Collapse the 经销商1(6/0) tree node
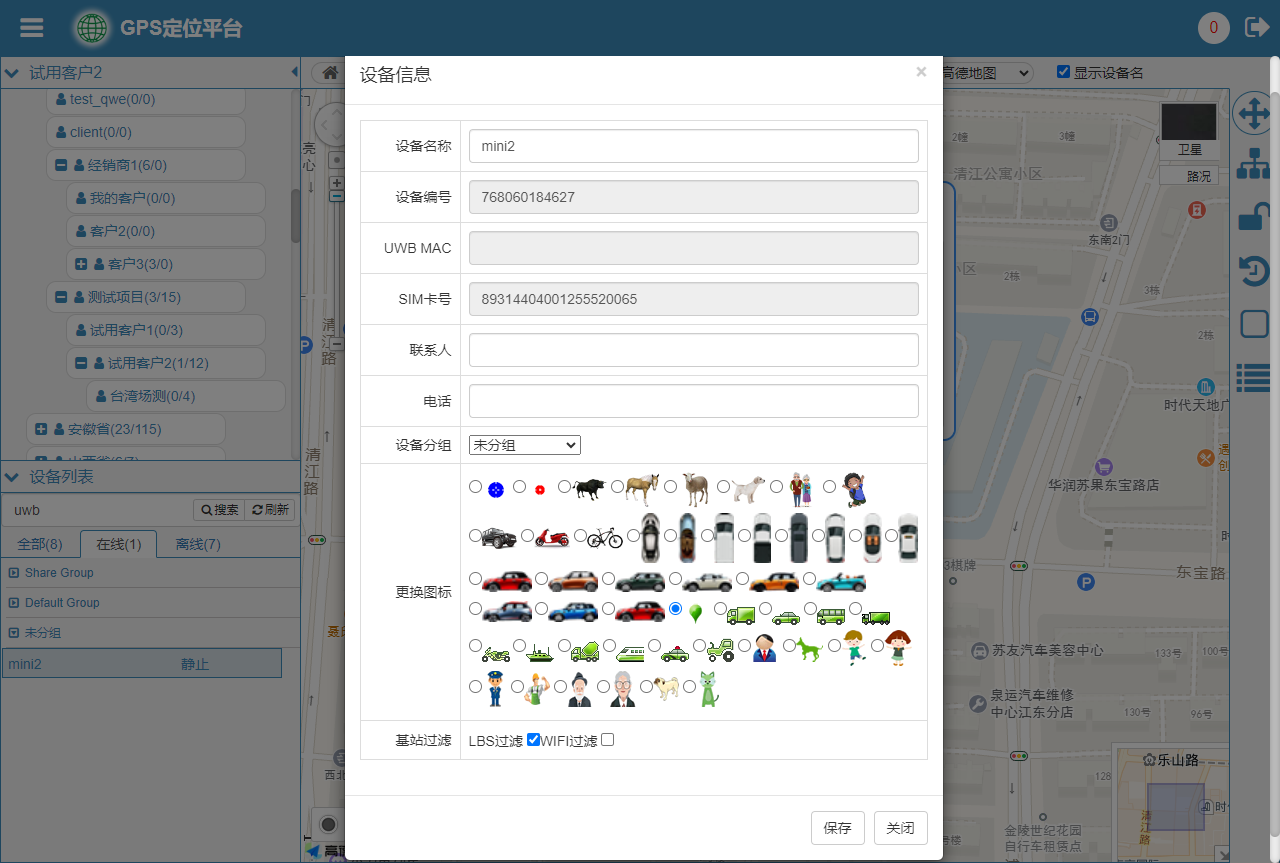 click(x=61, y=165)
